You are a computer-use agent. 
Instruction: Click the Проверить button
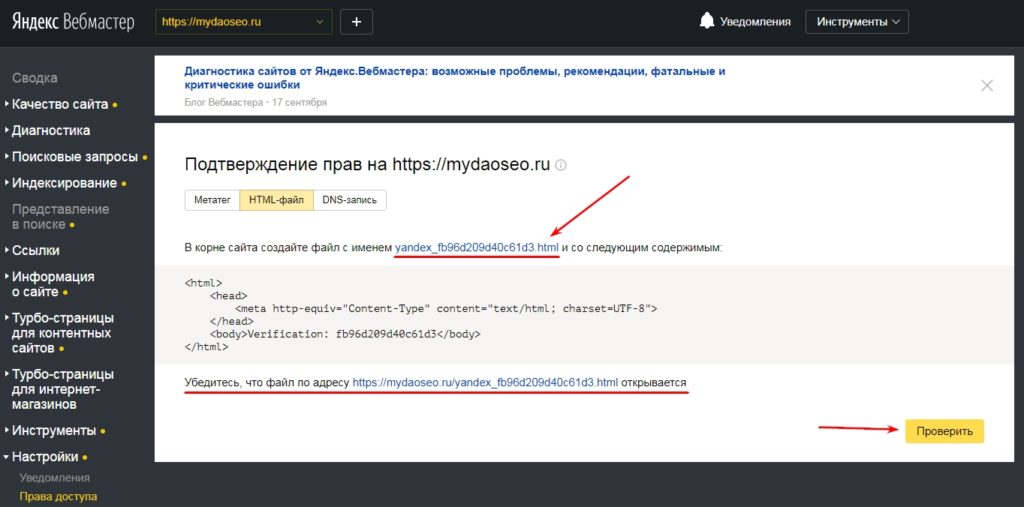pyautogui.click(x=944, y=431)
